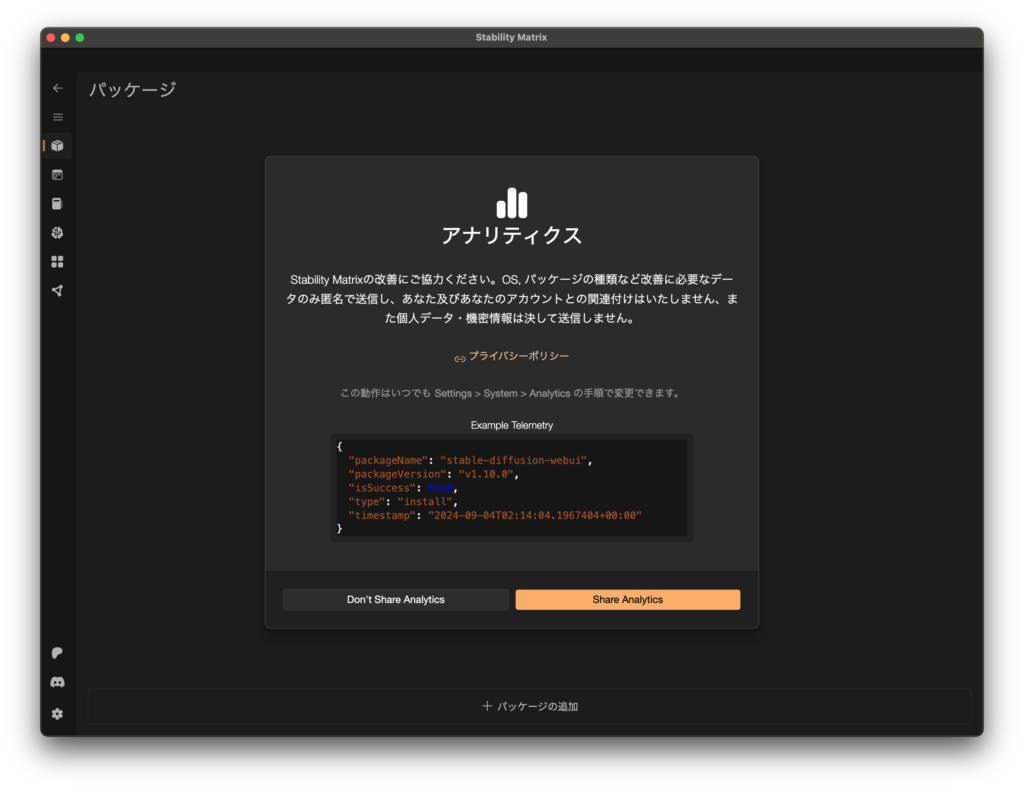Open the four-squares grid icon
Viewport: 1024px width, 790px height.
click(57, 262)
